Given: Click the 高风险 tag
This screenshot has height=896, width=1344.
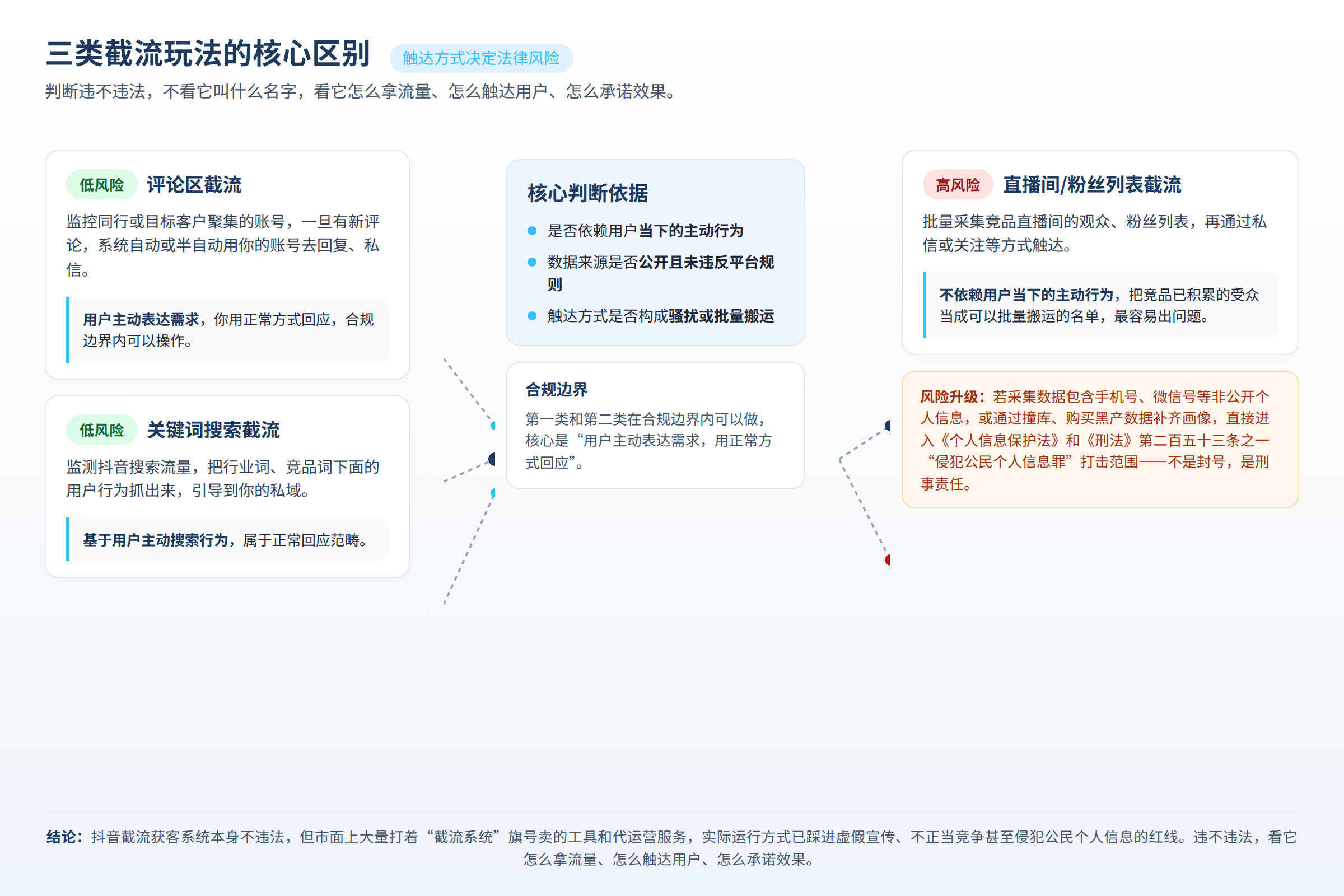Looking at the screenshot, I should (958, 185).
